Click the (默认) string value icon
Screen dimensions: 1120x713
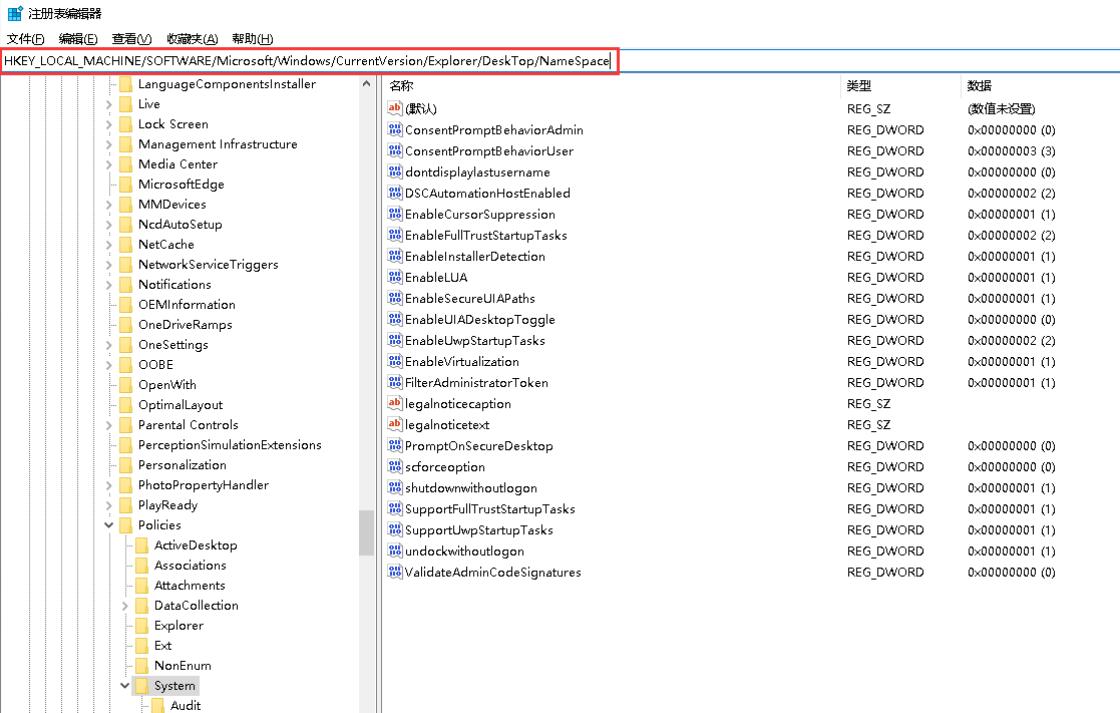tap(394, 108)
